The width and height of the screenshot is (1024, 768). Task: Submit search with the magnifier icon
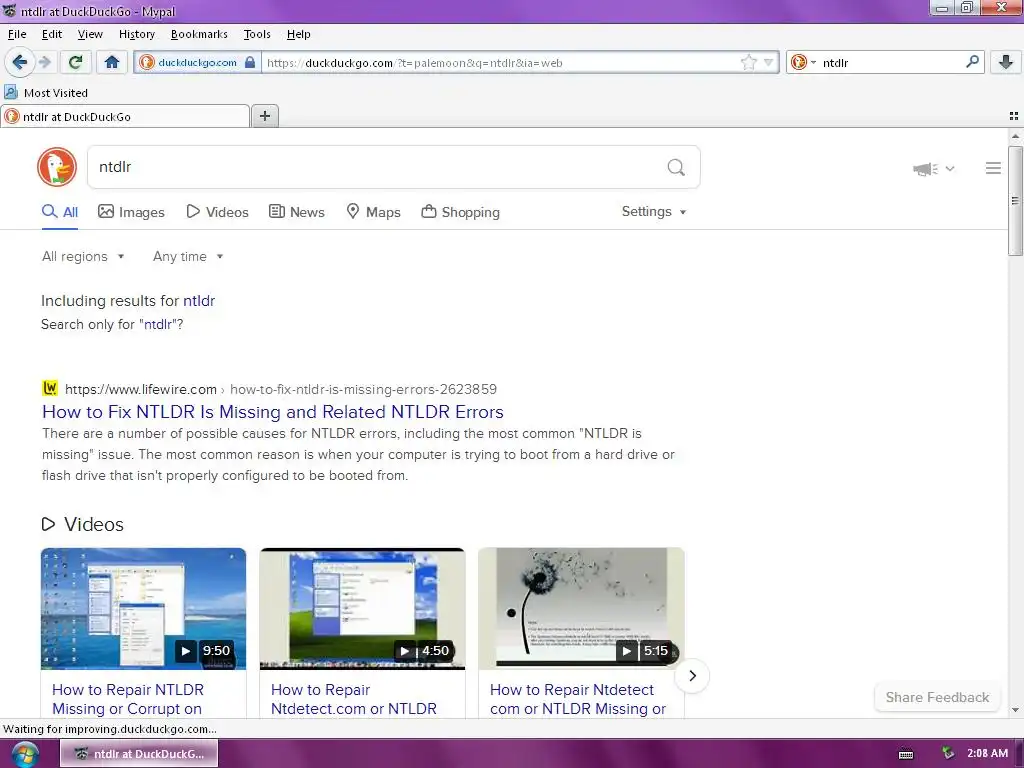pos(676,168)
